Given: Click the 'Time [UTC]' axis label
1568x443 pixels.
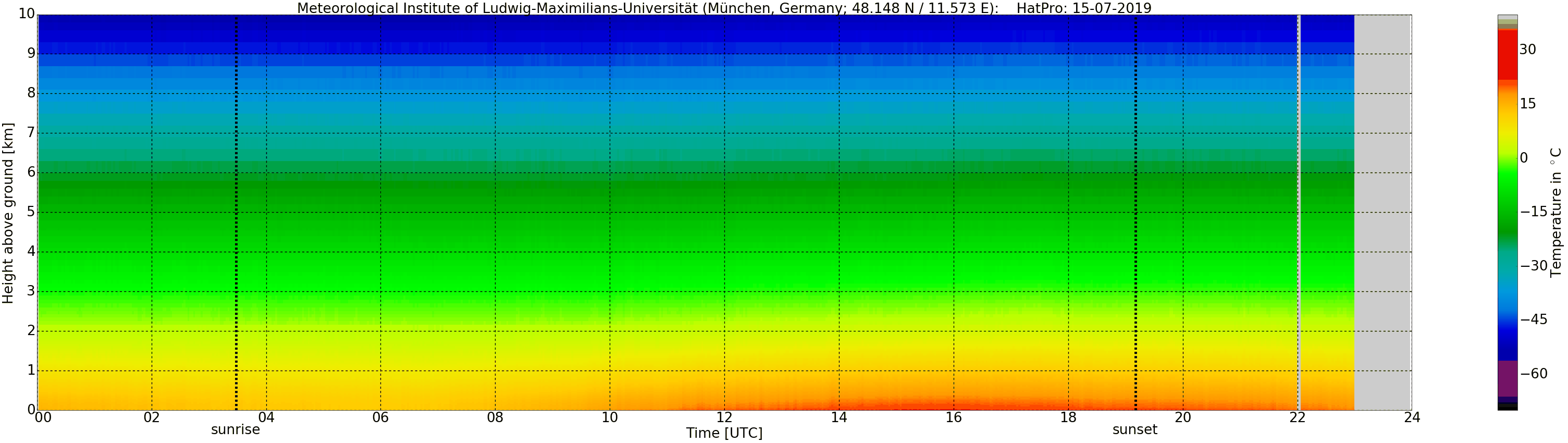Looking at the screenshot, I should [724, 433].
